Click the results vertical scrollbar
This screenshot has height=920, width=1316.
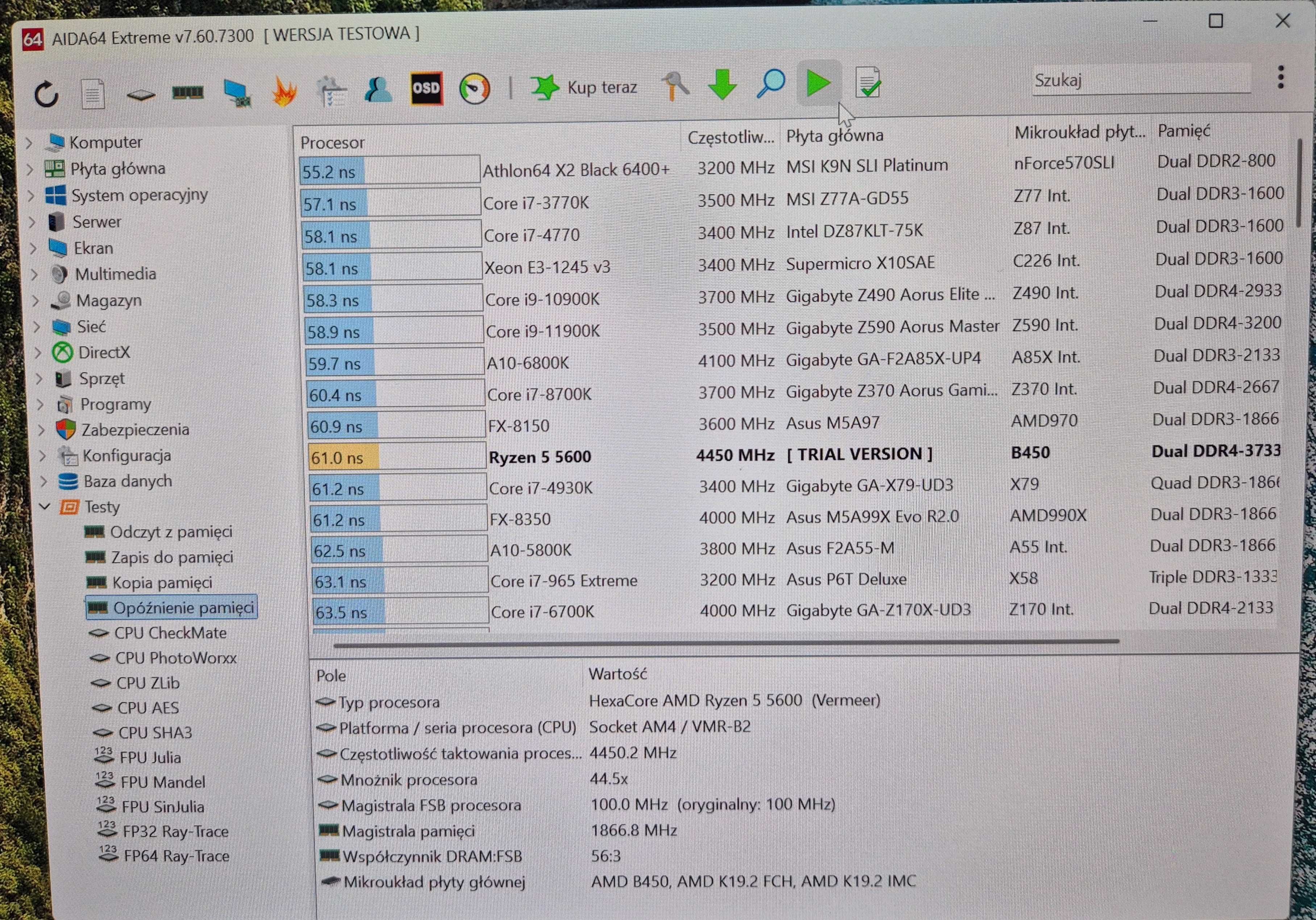(1299, 182)
